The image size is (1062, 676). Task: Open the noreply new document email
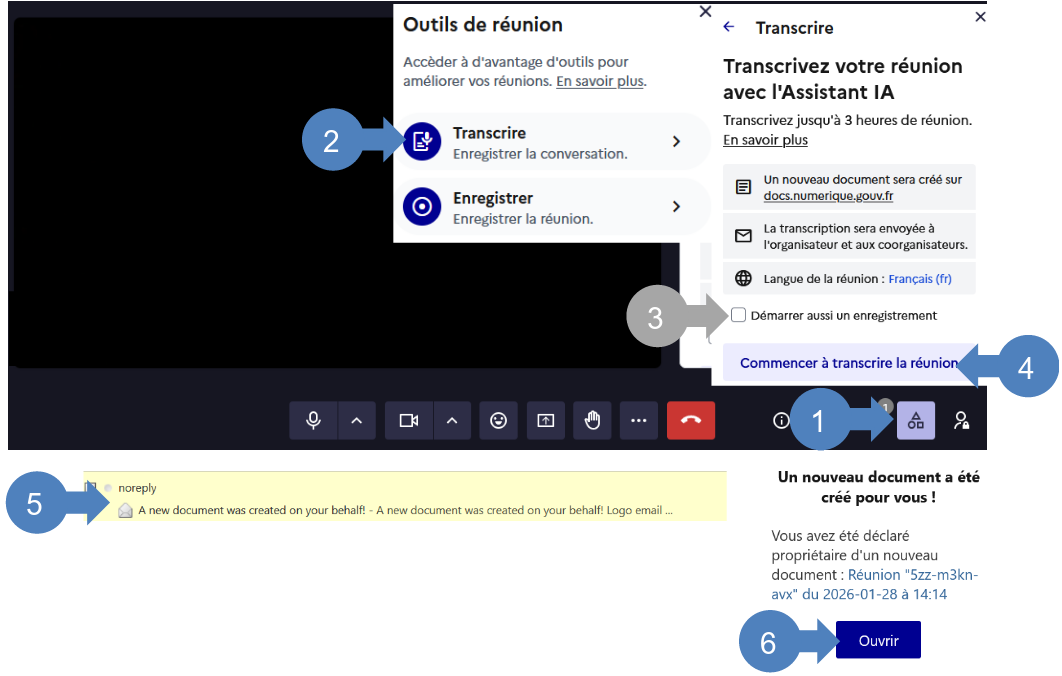[x=404, y=510]
